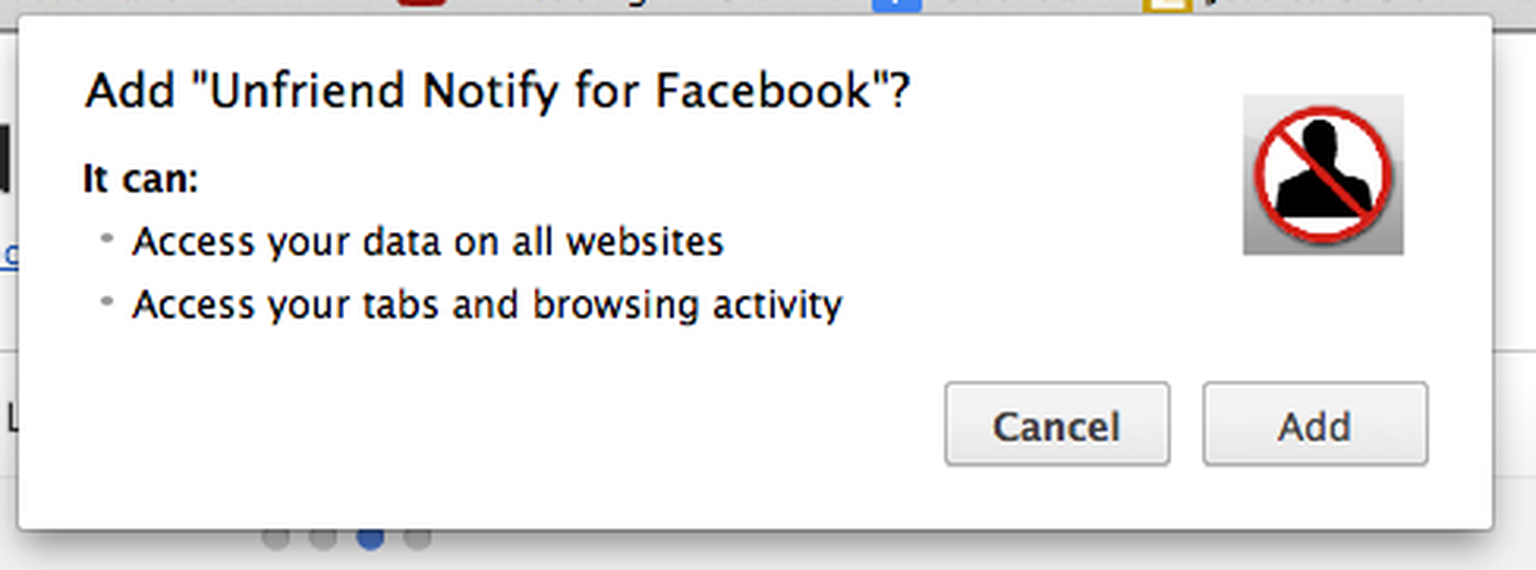Confirm installation with the Add button
The height and width of the screenshot is (570, 1536).
(x=1315, y=424)
